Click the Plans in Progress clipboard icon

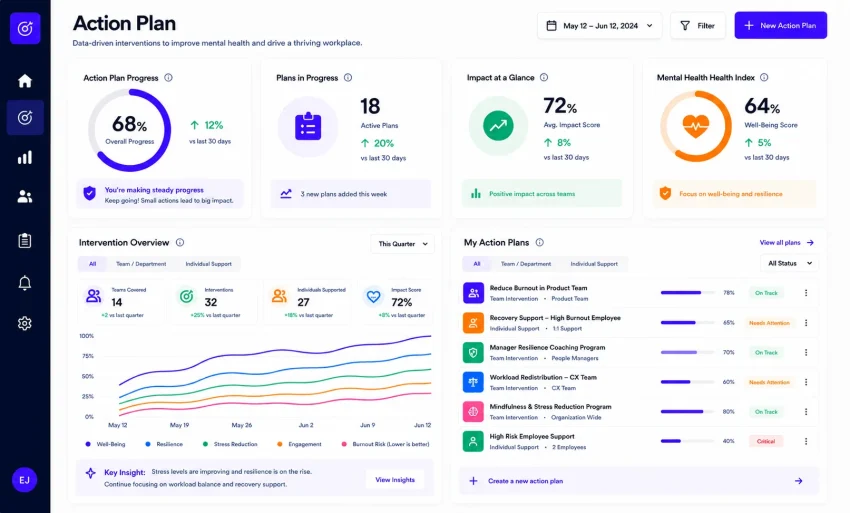pos(308,127)
